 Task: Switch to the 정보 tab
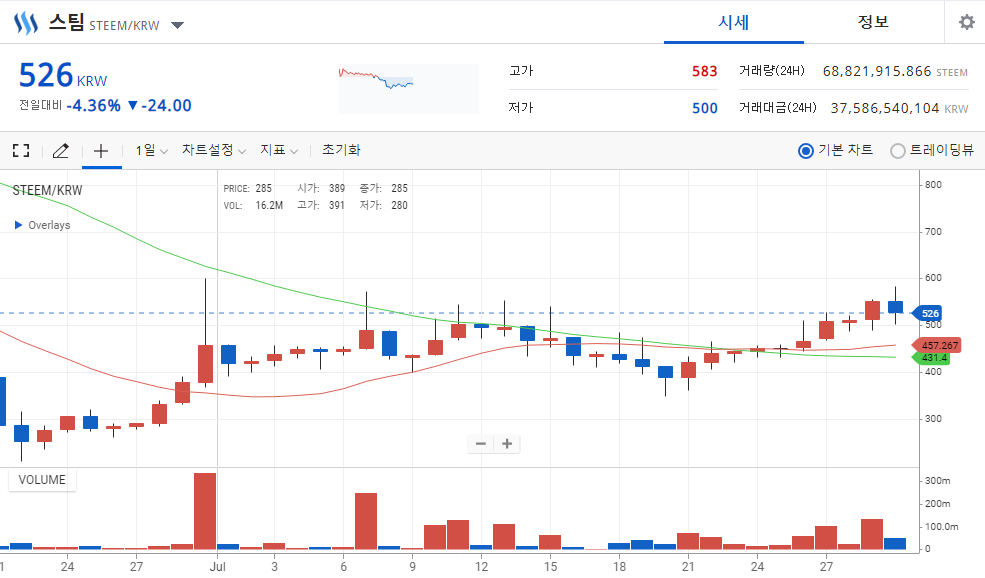pyautogui.click(x=873, y=22)
